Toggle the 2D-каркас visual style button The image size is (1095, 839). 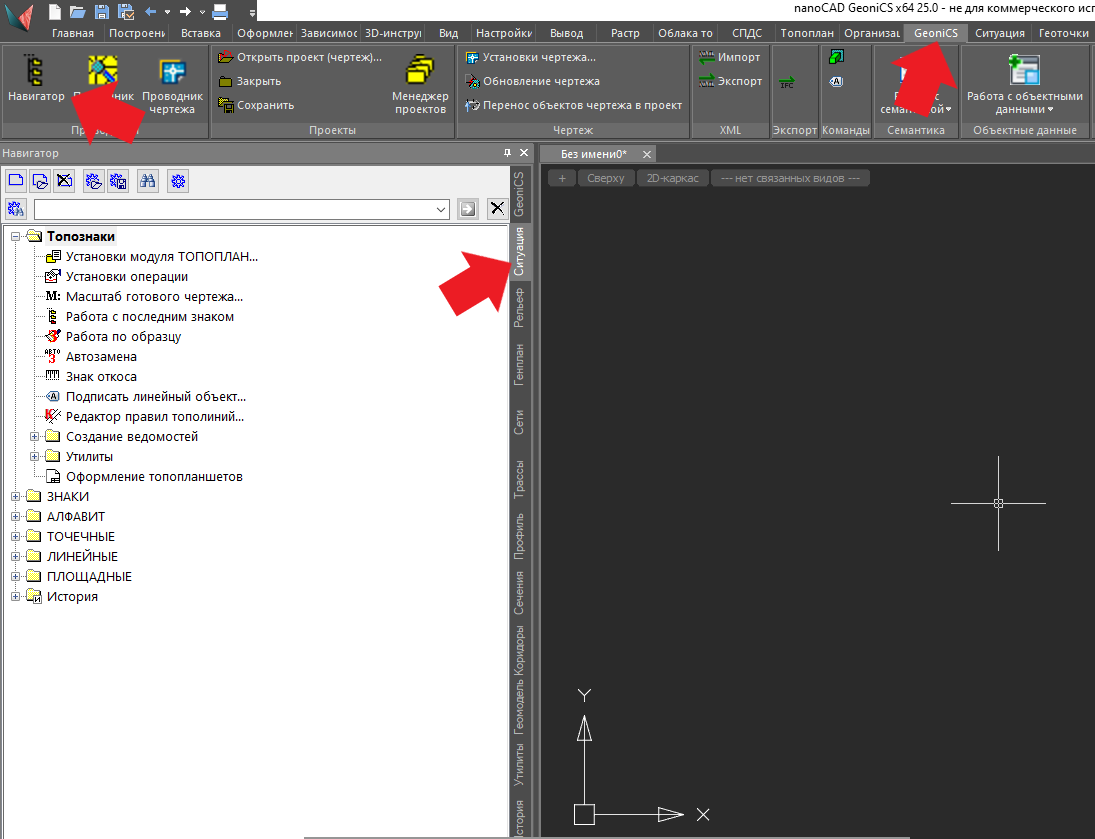tap(673, 178)
